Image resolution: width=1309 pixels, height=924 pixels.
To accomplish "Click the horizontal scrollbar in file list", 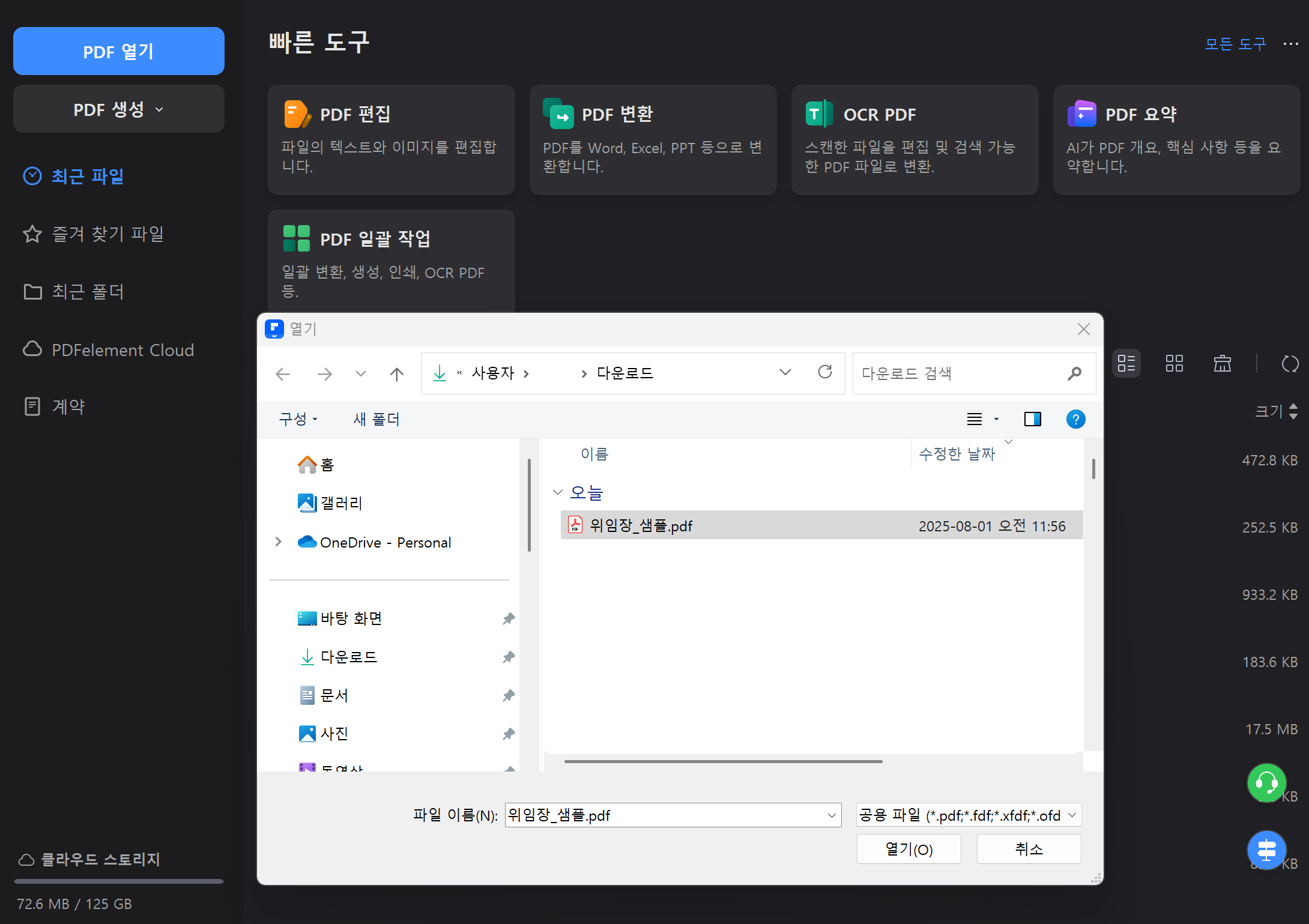I will pyautogui.click(x=723, y=761).
